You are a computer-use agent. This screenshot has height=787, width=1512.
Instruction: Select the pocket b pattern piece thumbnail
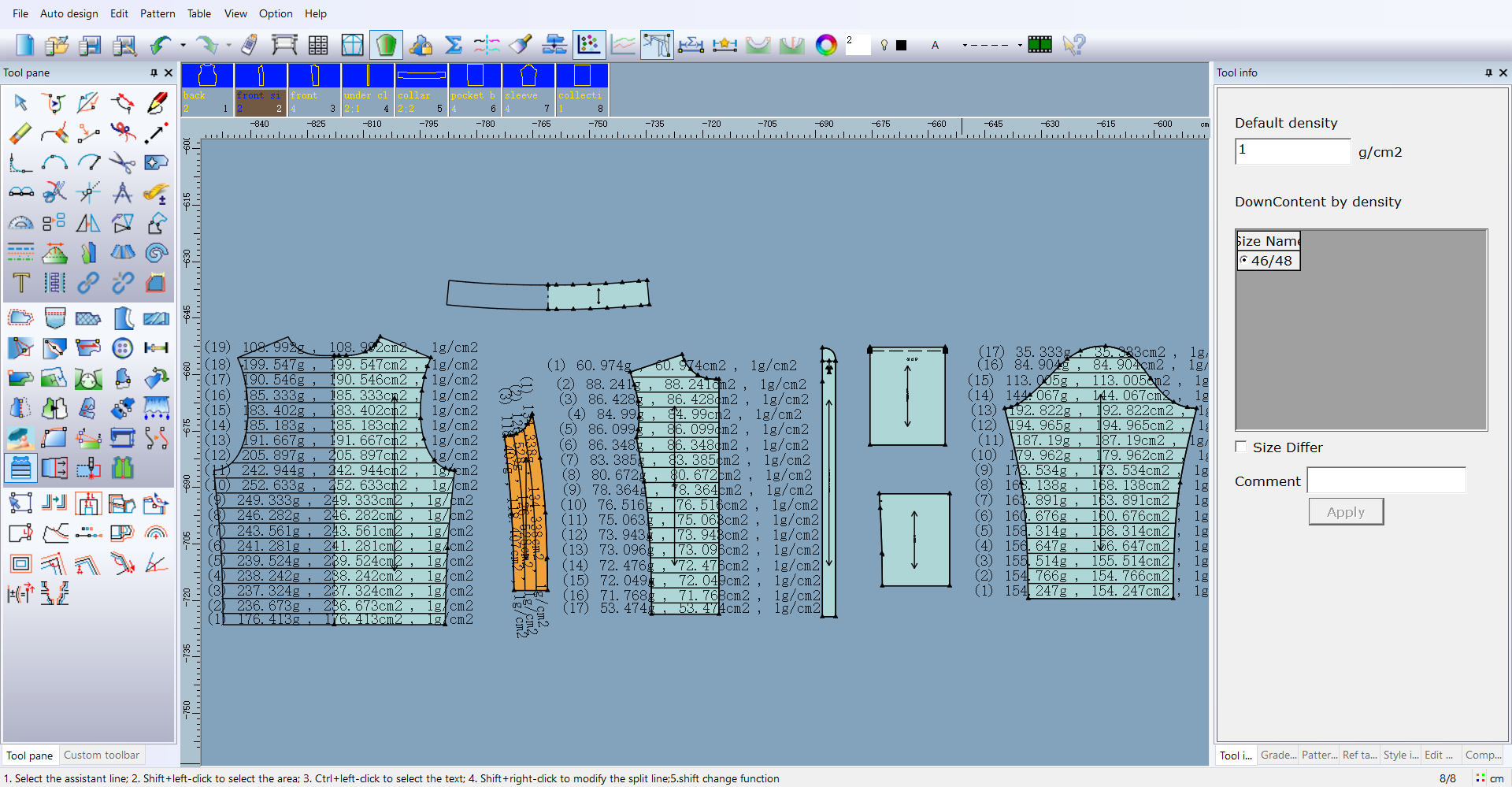point(475,90)
